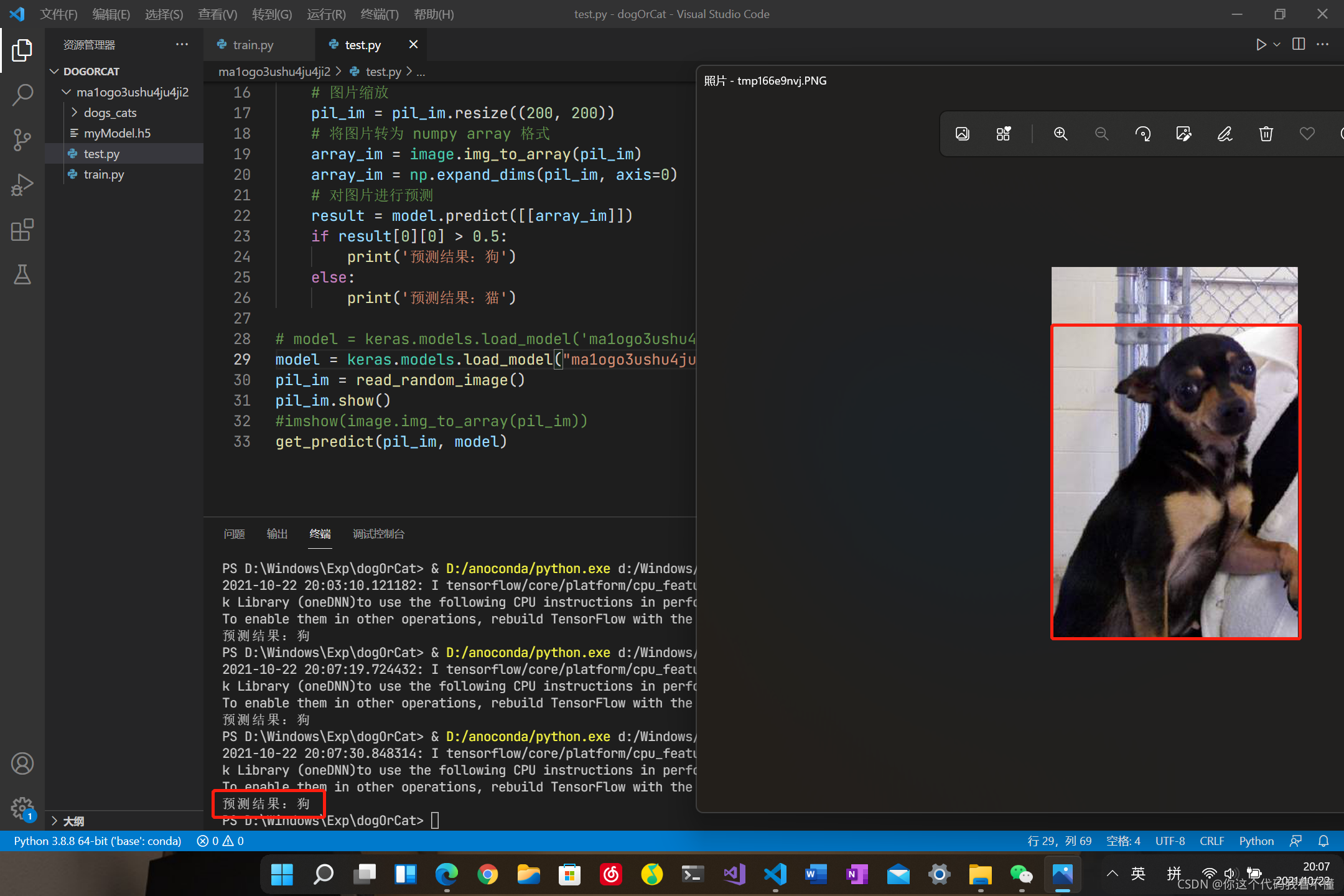Switch to the 调试控制台 panel tab

click(x=378, y=534)
